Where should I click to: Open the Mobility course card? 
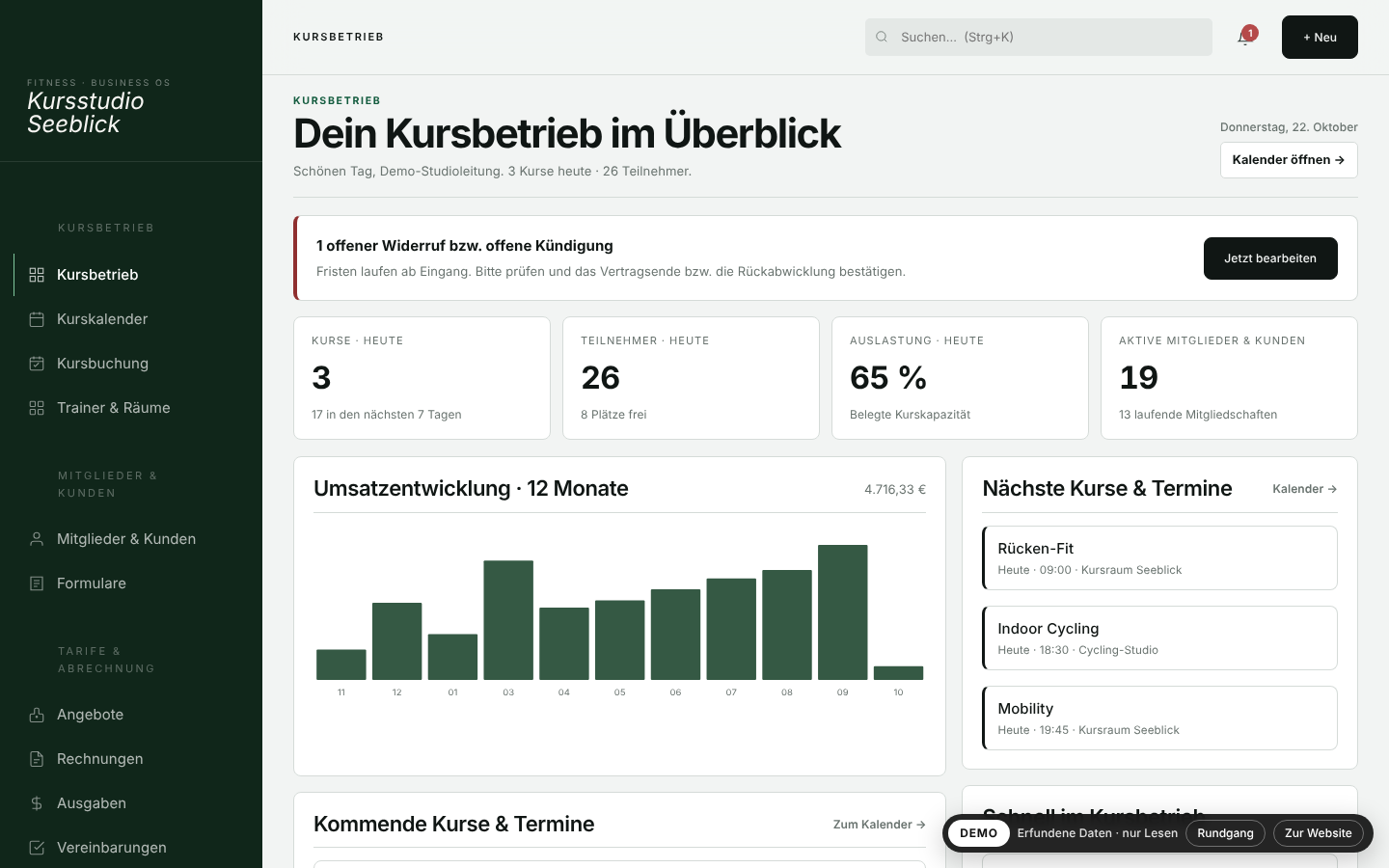[1159, 719]
